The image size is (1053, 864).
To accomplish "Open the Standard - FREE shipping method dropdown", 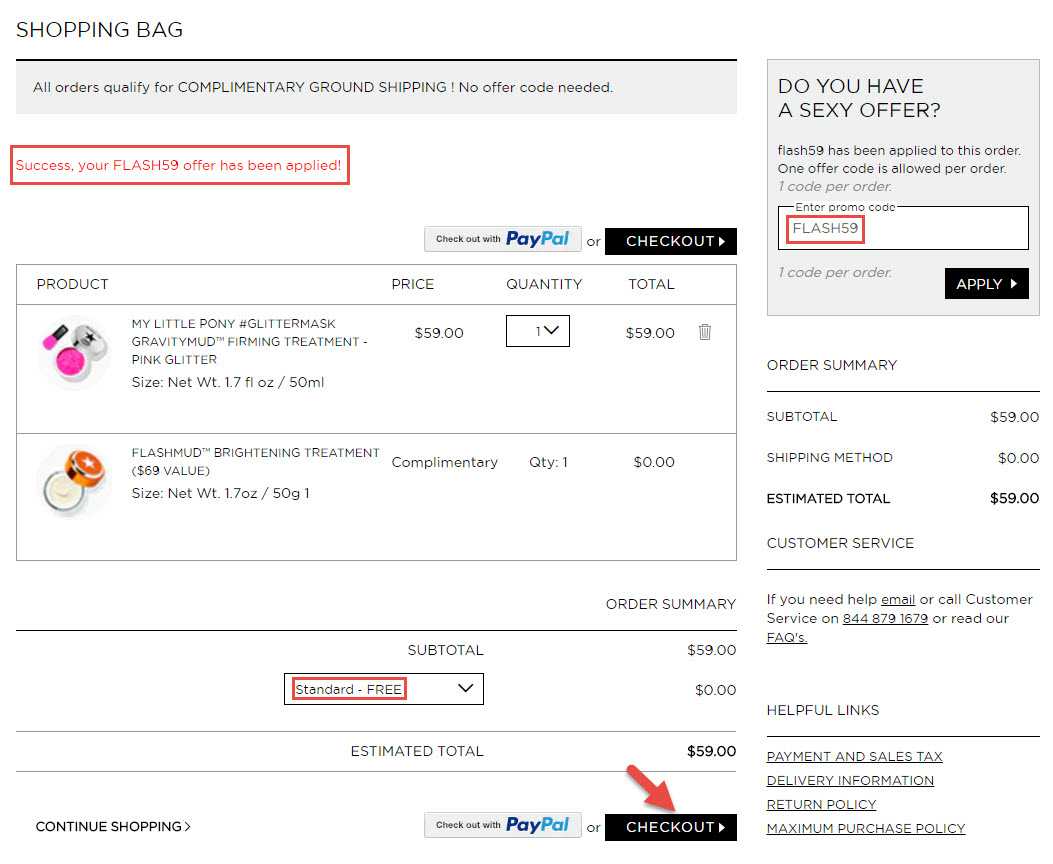I will click(x=383, y=689).
